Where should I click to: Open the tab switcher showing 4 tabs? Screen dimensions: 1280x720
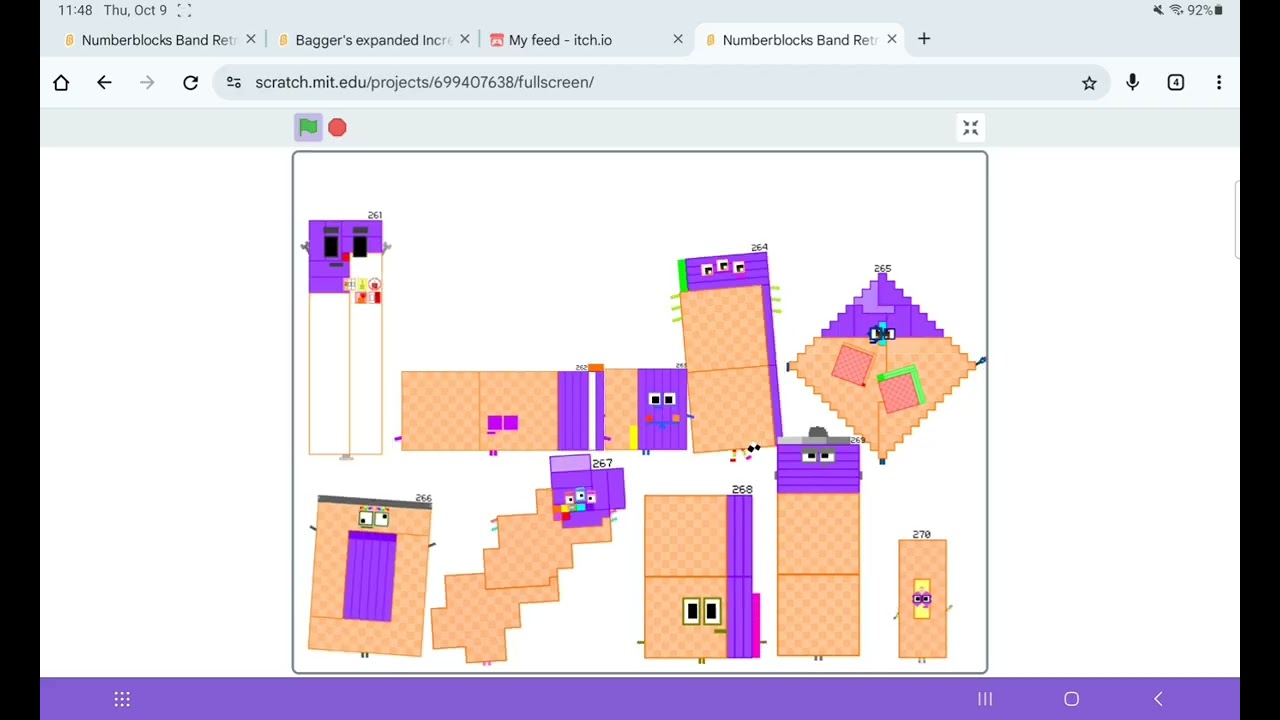pos(1175,82)
